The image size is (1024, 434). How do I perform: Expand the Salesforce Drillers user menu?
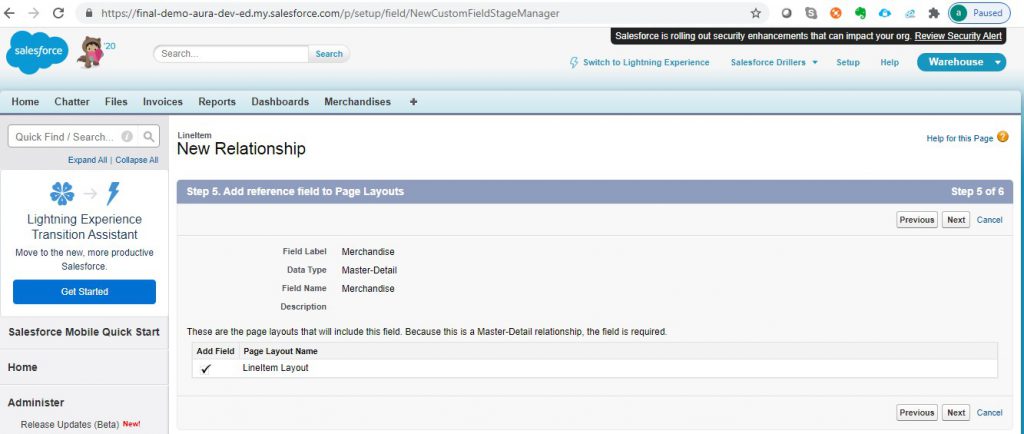tap(774, 62)
